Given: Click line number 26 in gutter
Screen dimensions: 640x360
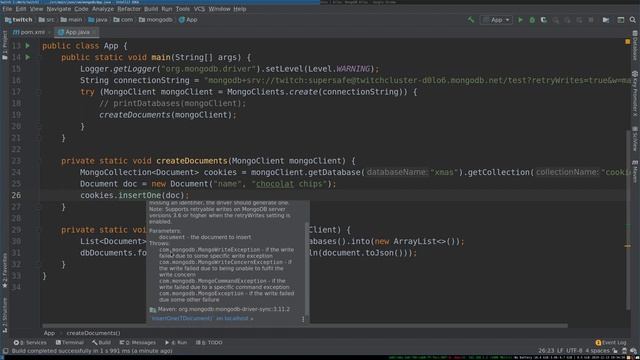Looking at the screenshot, I should coord(16,196).
